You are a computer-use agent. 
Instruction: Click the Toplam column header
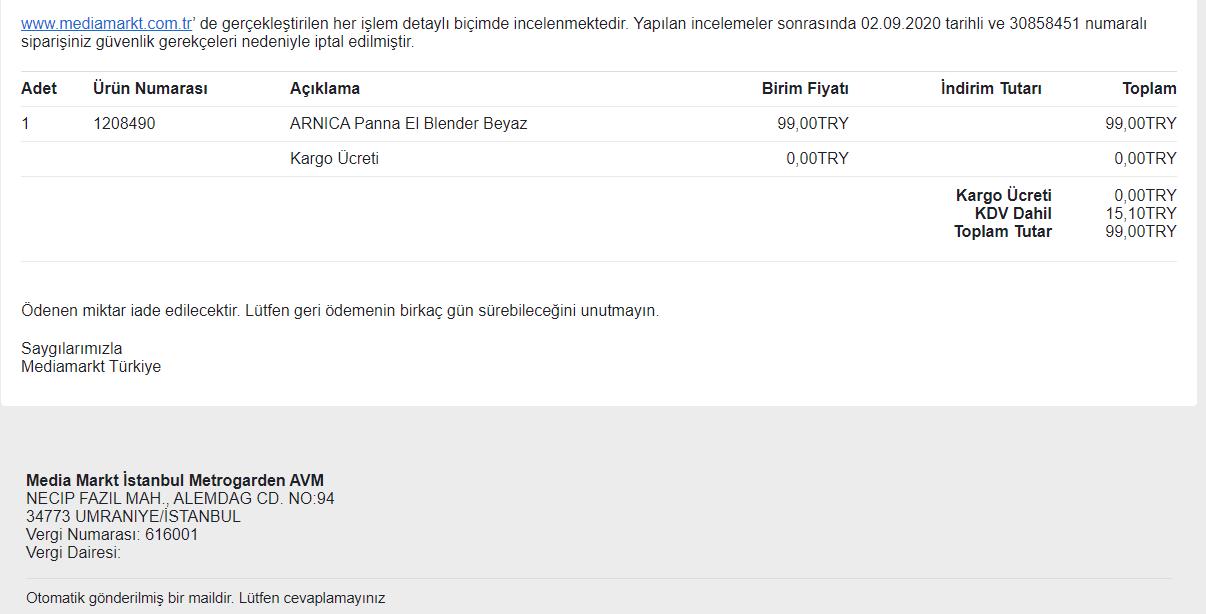(x=1149, y=89)
